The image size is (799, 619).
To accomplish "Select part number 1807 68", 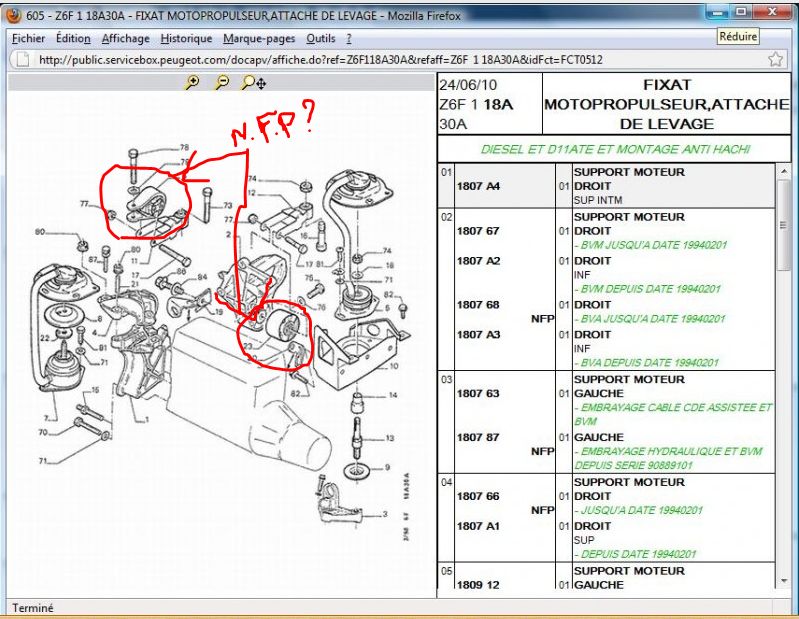I will (477, 305).
